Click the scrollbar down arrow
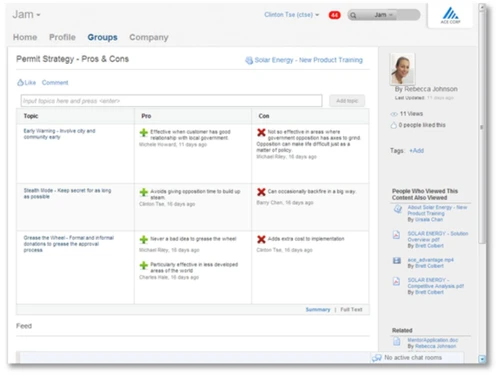500x375 pixels. [482, 359]
